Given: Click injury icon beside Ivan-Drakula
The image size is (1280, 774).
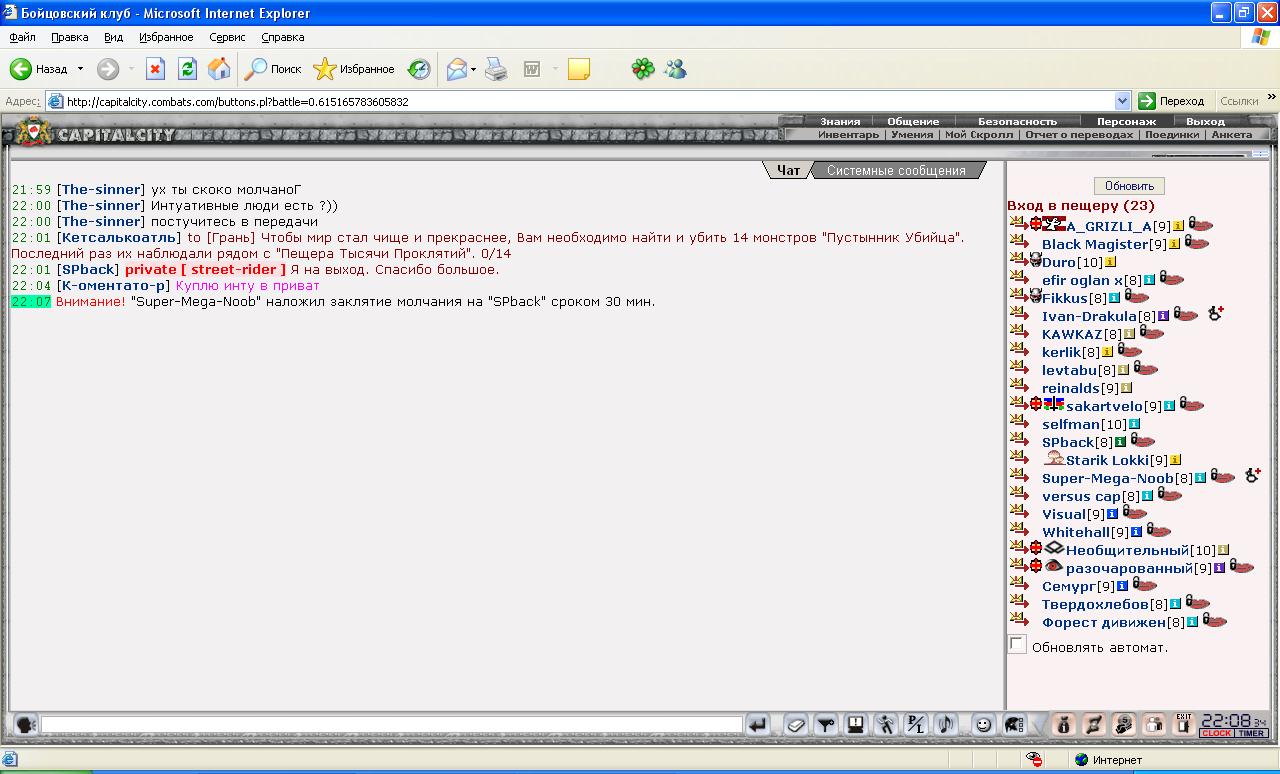Looking at the screenshot, I should 1215,313.
